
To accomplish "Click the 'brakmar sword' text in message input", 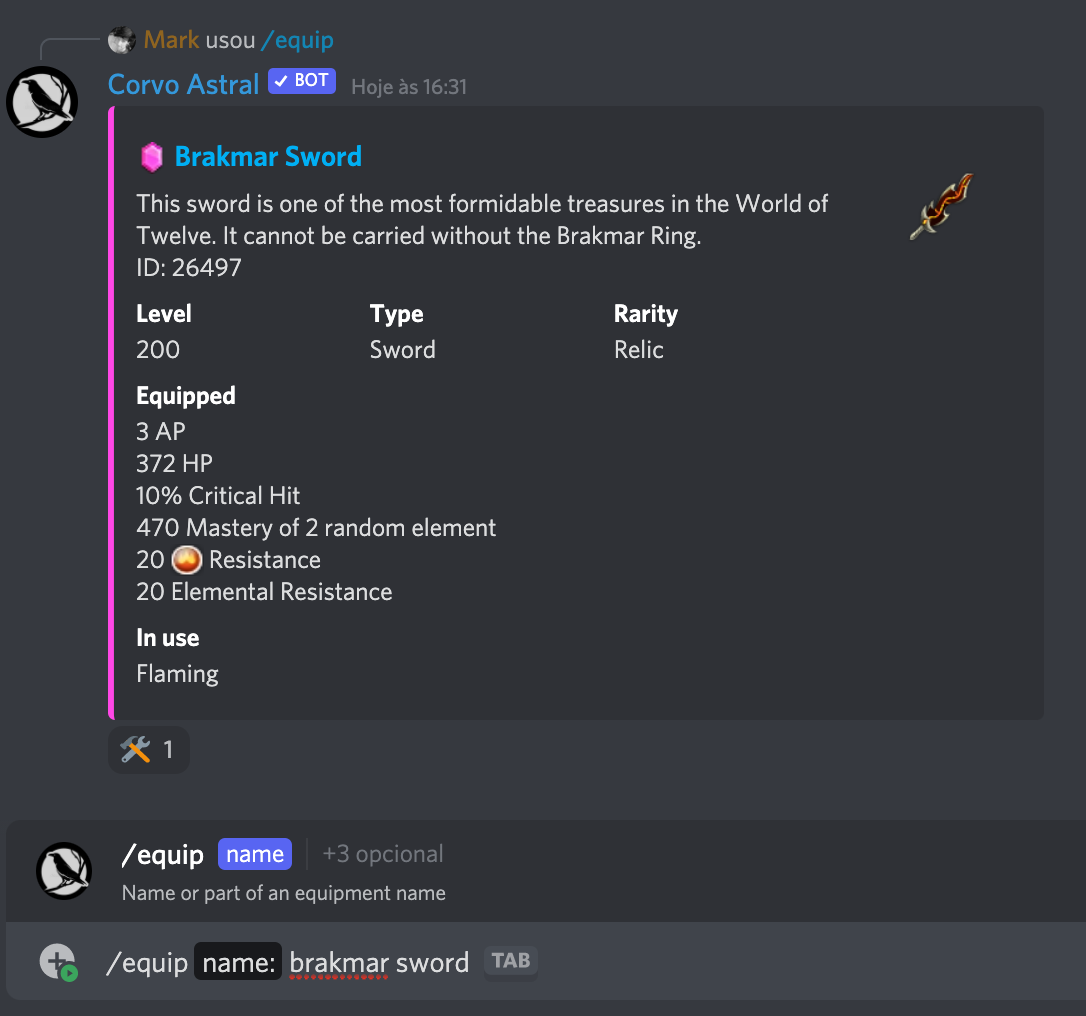I will click(x=379, y=963).
